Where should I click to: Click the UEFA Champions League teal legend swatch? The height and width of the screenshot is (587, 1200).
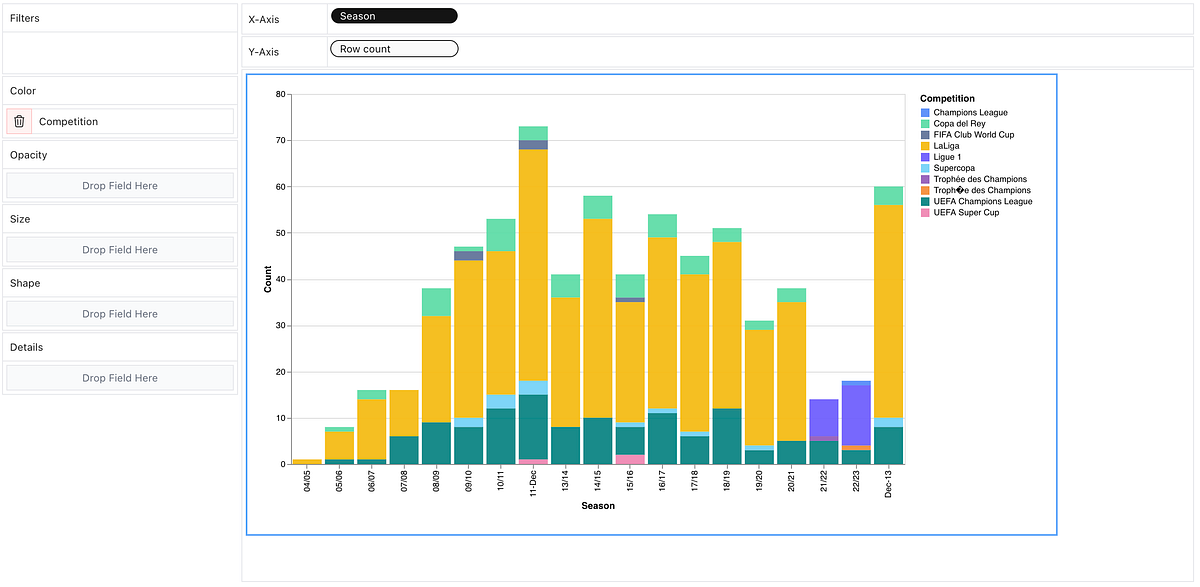point(925,201)
